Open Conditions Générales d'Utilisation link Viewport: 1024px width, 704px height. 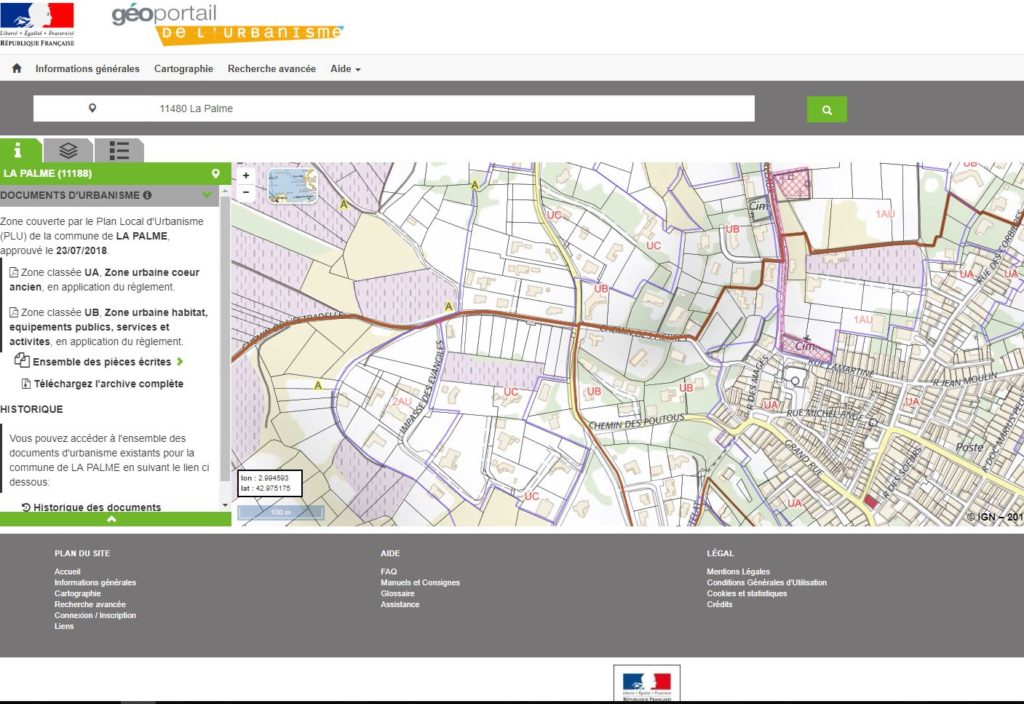(767, 583)
